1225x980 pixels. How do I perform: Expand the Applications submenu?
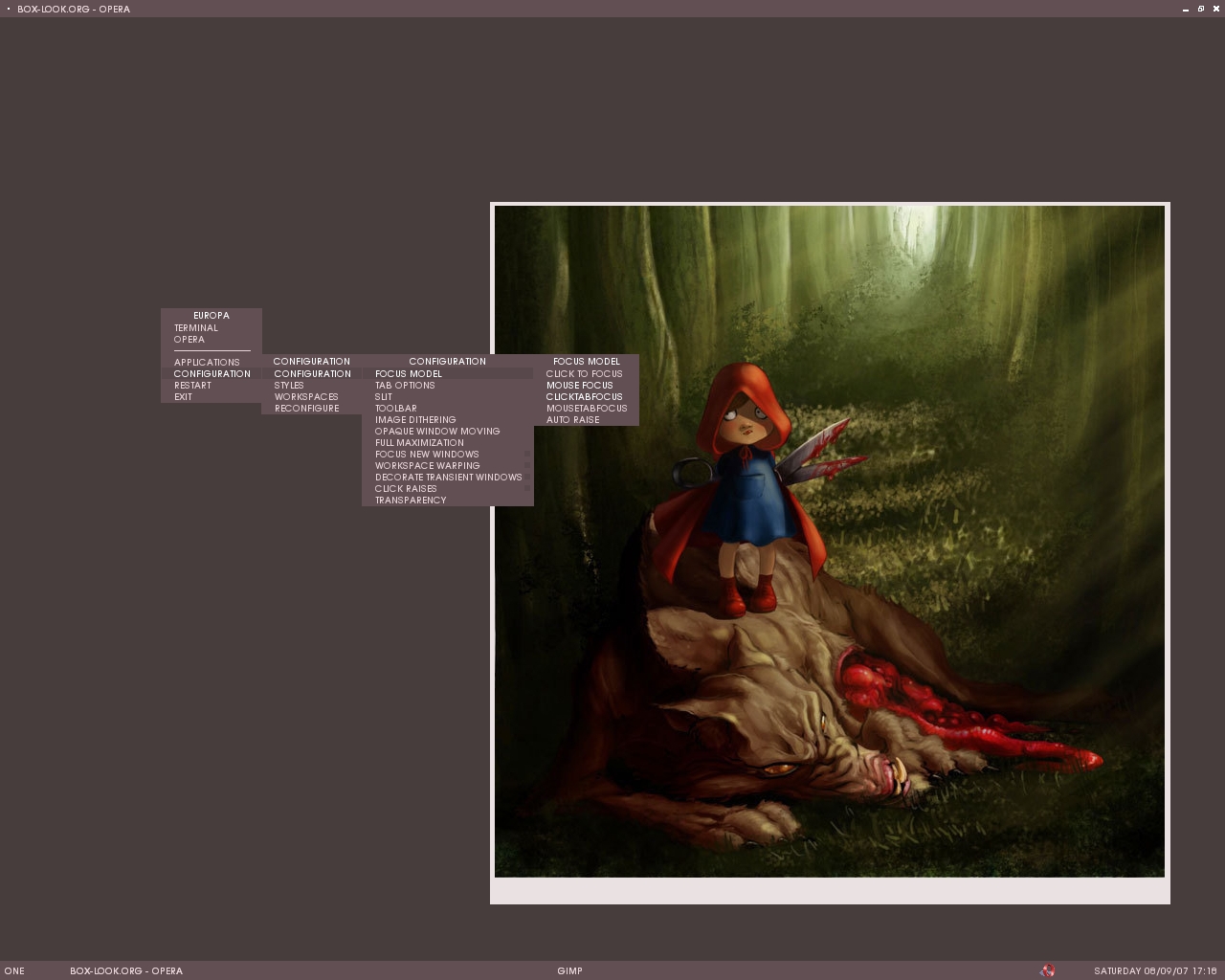(212, 362)
